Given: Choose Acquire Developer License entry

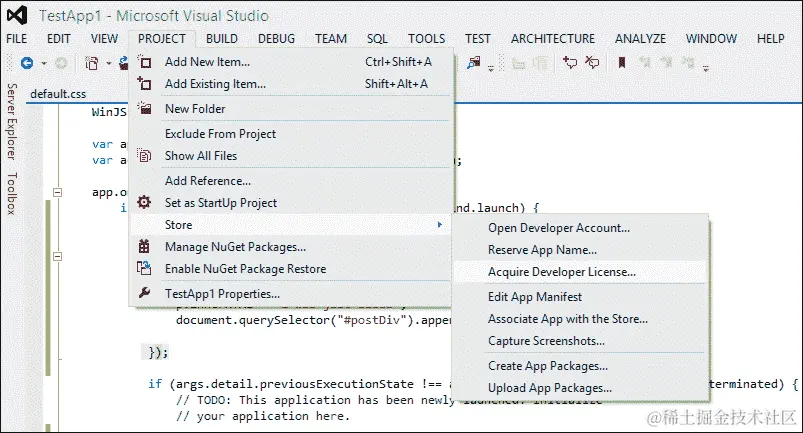Looking at the screenshot, I should 580,272.
